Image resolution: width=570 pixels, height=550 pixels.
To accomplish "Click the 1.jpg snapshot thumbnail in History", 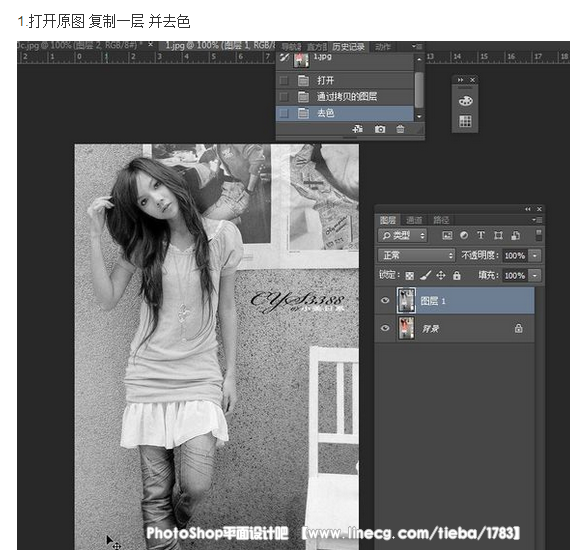I will 301,60.
